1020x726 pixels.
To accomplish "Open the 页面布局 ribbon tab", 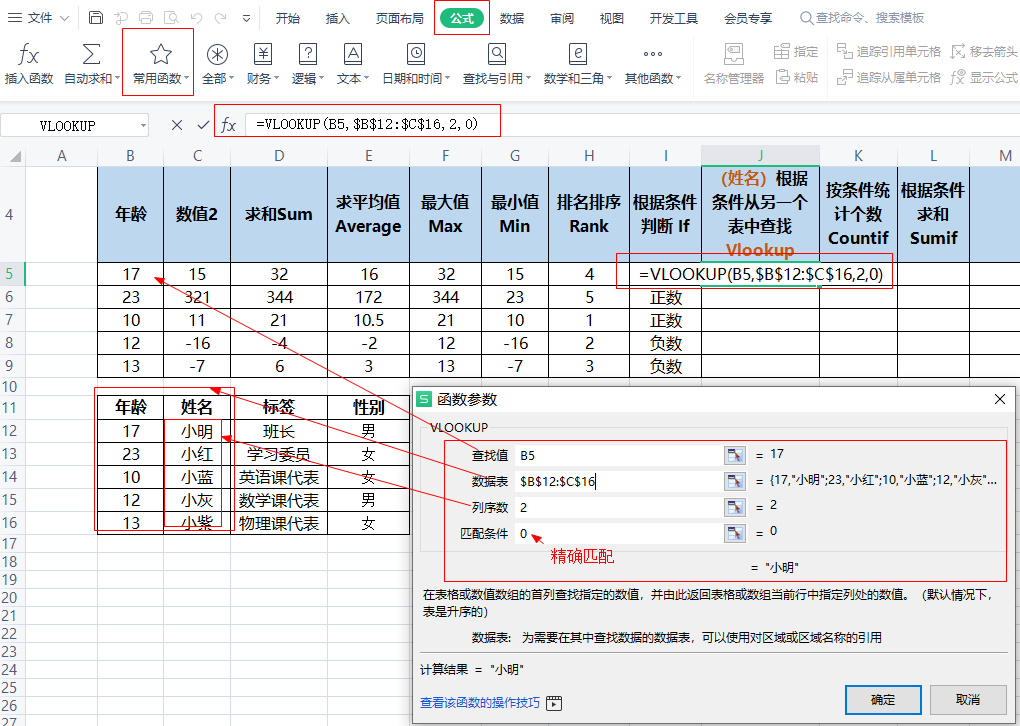I will click(399, 18).
